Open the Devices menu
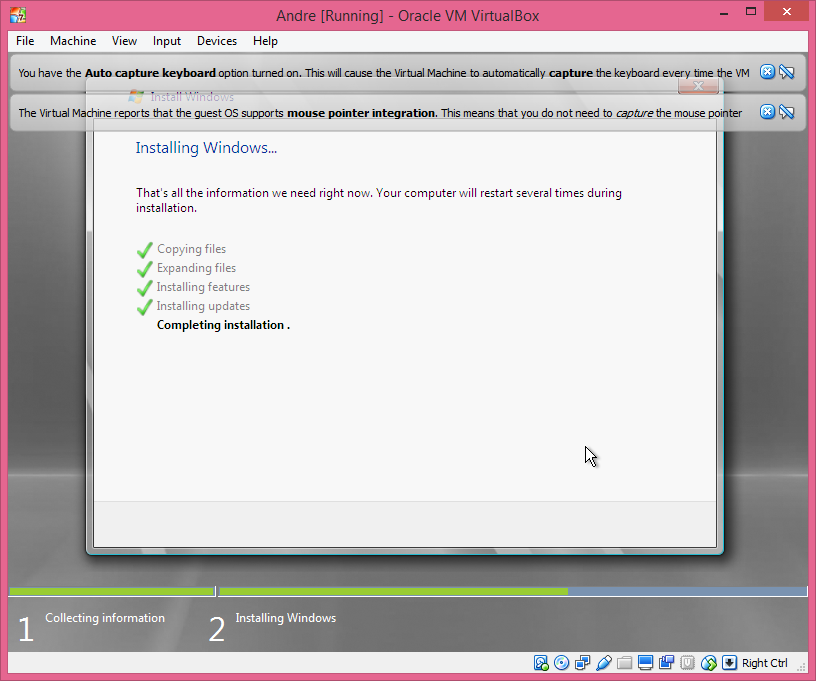Viewport: 816px width, 681px height. point(216,41)
